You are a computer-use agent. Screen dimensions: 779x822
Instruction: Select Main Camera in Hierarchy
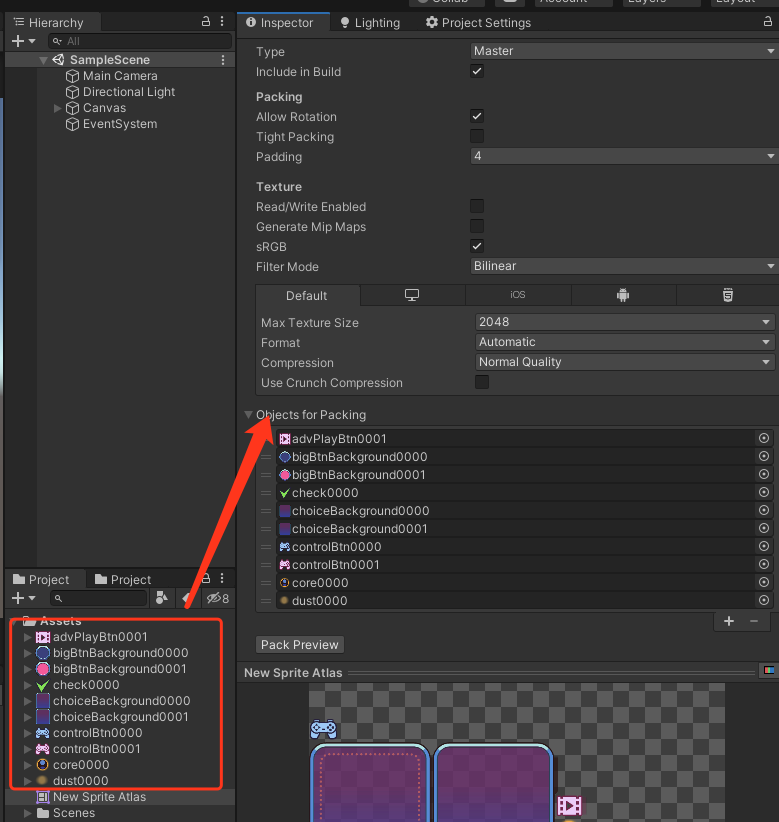[x=120, y=76]
